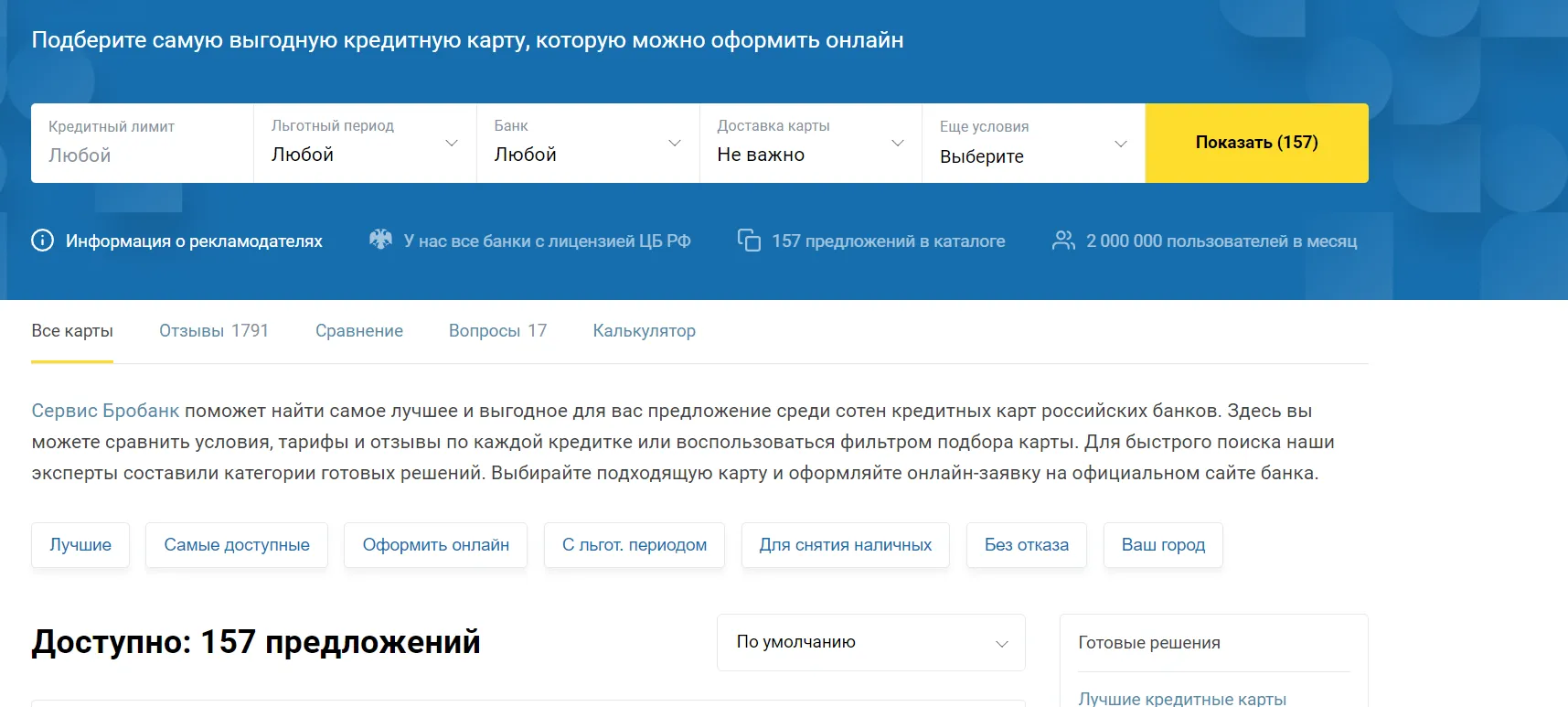Click the Central Bank license emblem icon
The image size is (1568, 707).
380,240
